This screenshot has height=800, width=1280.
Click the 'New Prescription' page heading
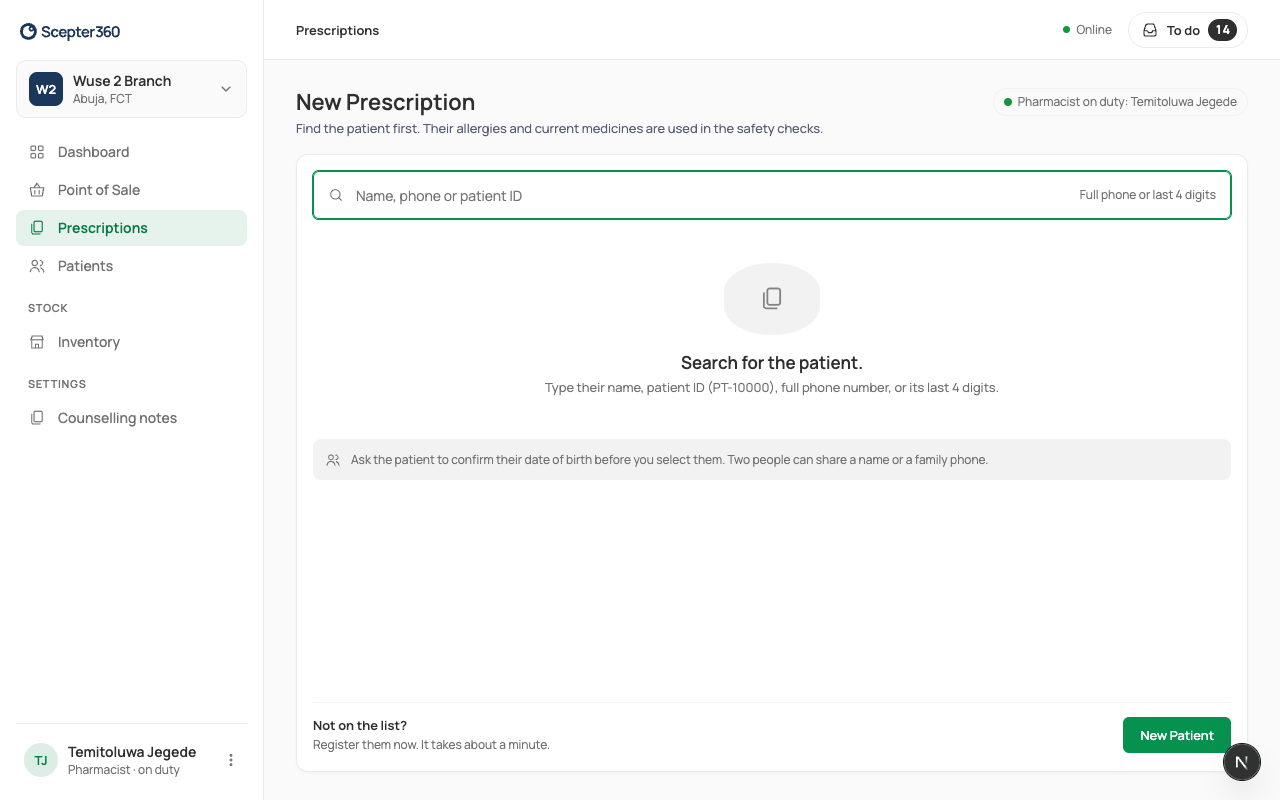click(385, 102)
